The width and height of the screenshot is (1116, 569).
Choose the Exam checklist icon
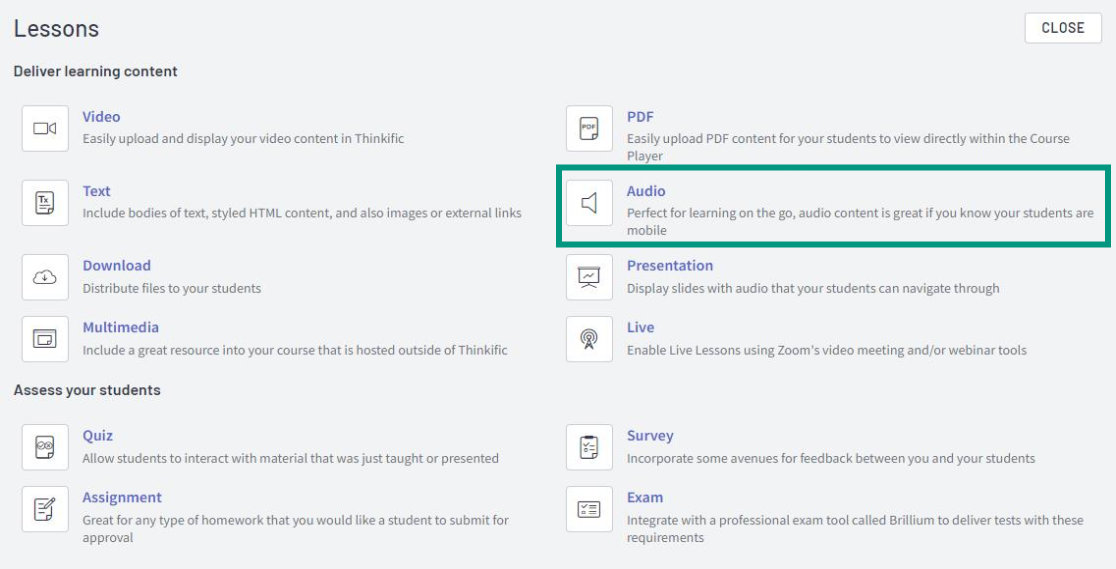point(589,509)
